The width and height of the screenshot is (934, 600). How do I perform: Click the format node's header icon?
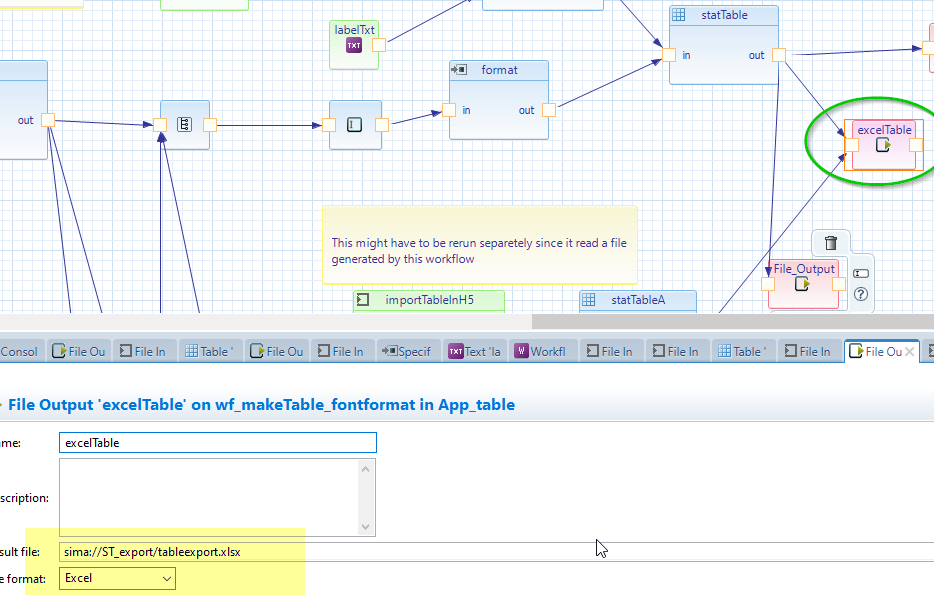[460, 70]
